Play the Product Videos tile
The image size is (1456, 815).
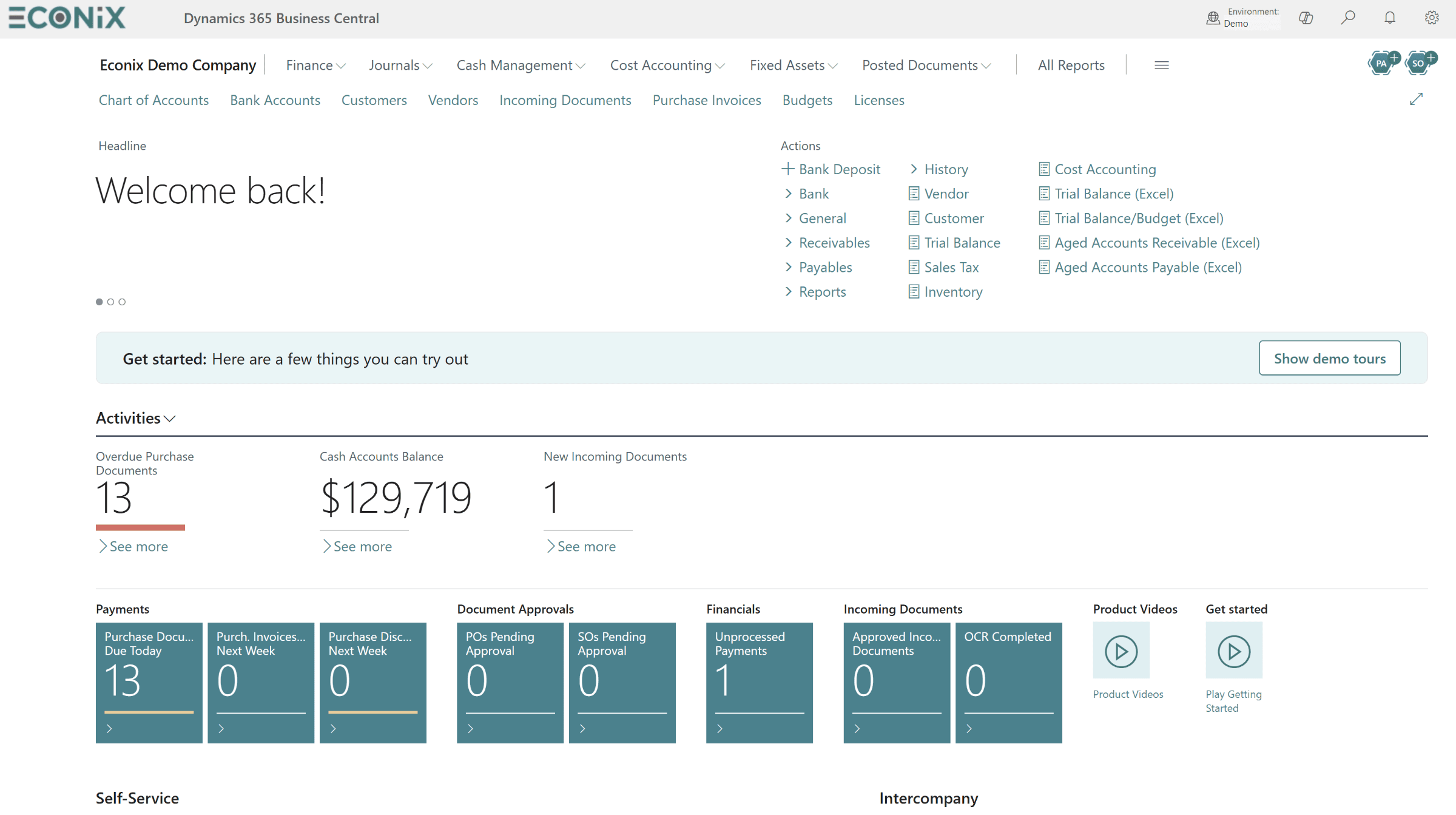click(x=1121, y=651)
